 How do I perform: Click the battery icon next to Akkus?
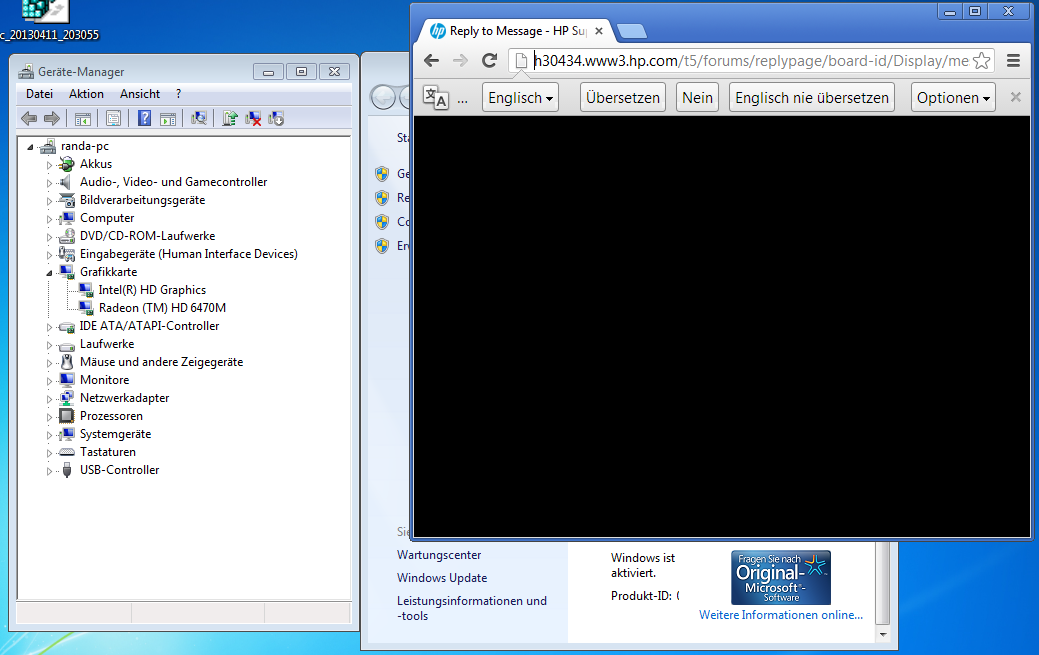coord(66,164)
